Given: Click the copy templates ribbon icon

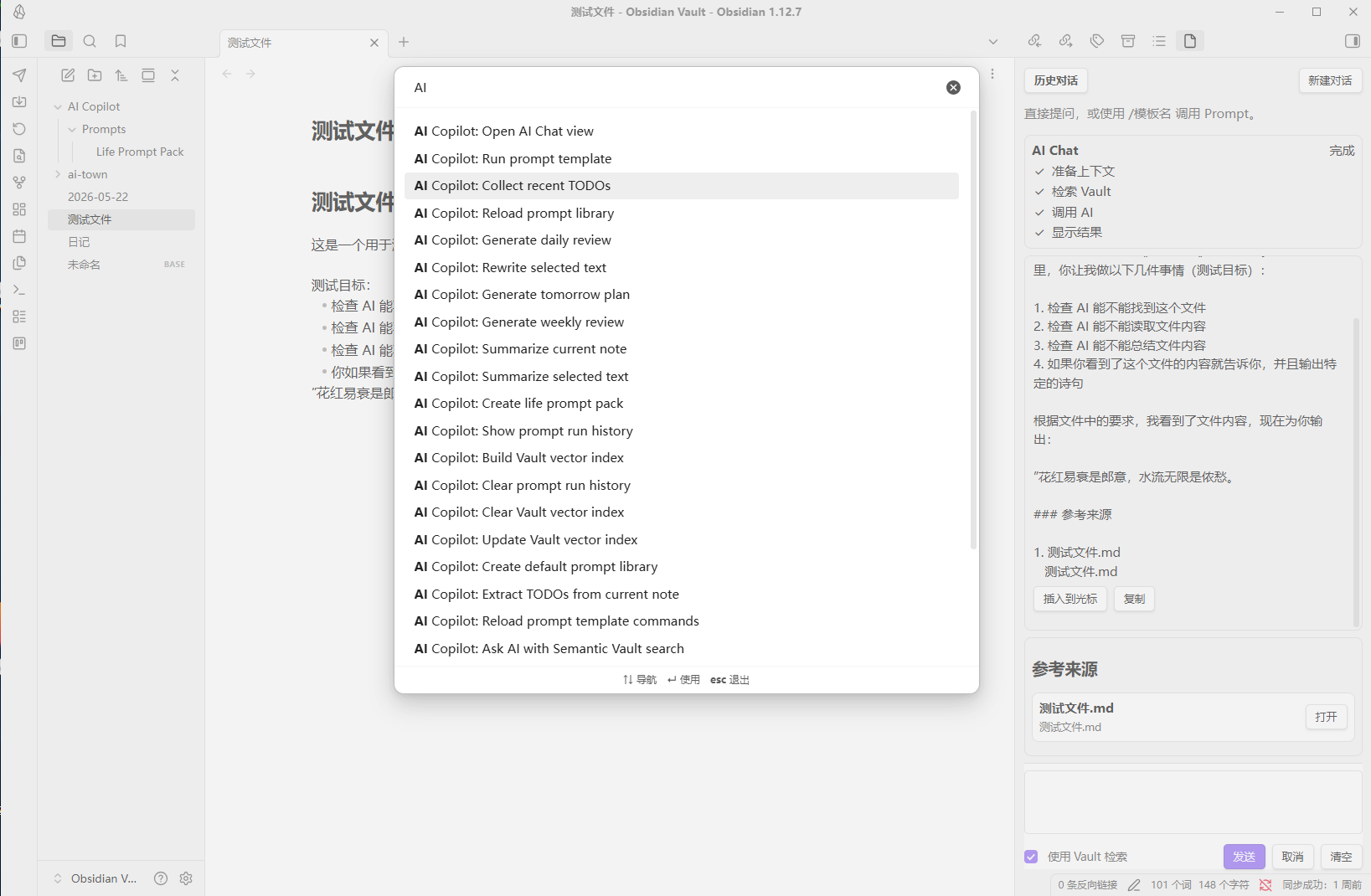Looking at the screenshot, I should click(x=19, y=263).
